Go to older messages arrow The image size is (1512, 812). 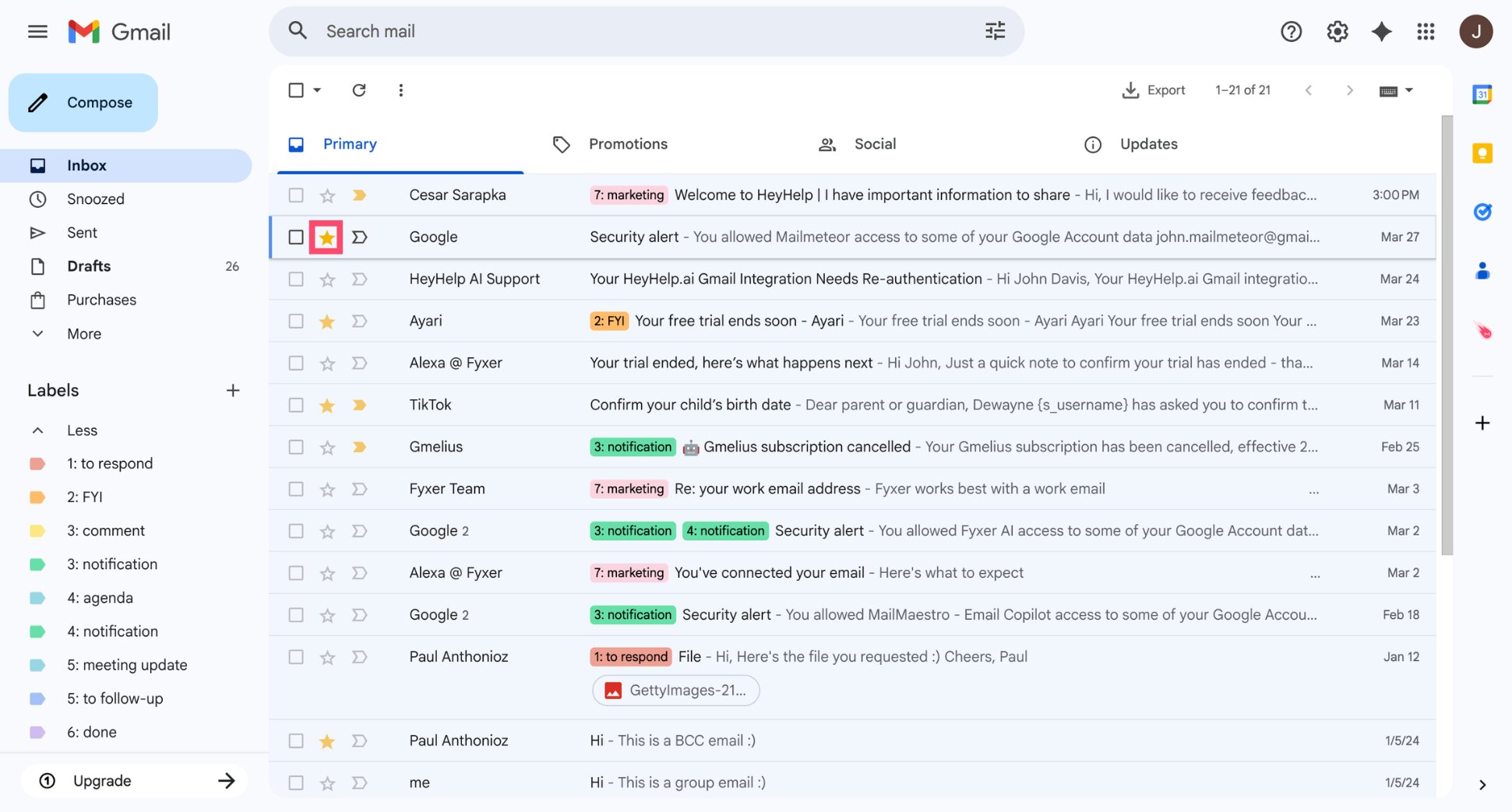pyautogui.click(x=1349, y=90)
